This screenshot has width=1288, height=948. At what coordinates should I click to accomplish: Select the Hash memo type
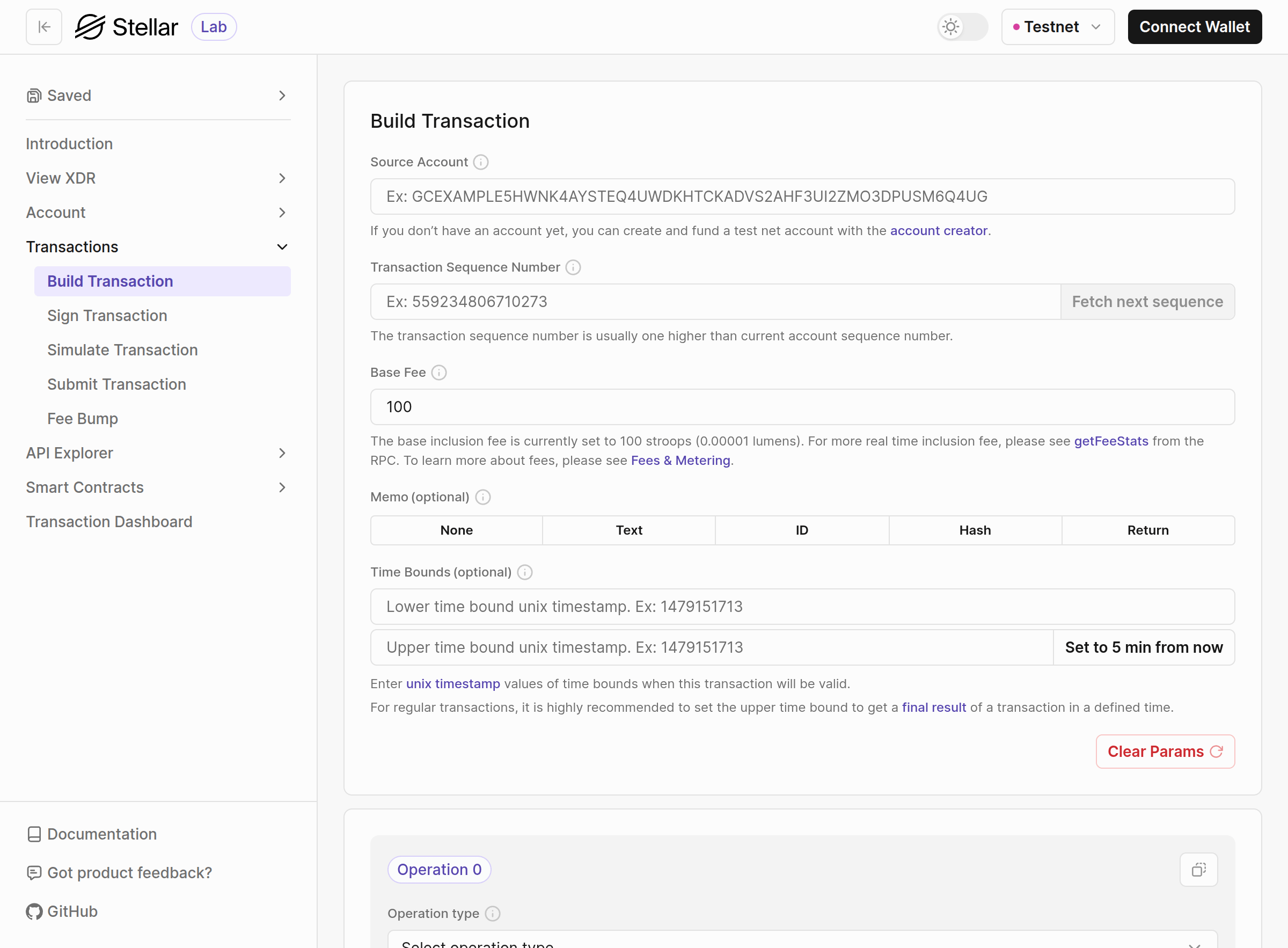[975, 530]
